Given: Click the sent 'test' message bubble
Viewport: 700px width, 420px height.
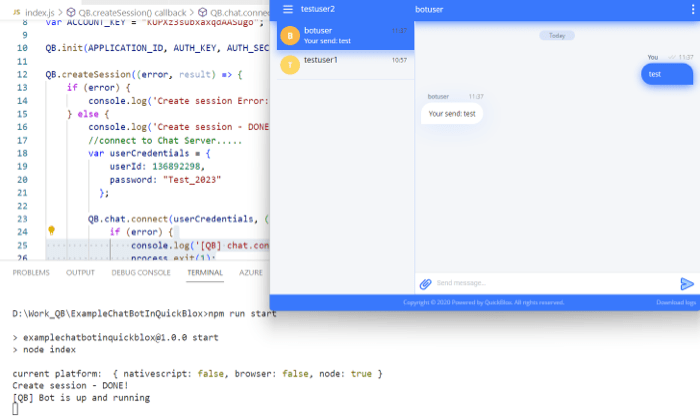Looking at the screenshot, I should [667, 74].
